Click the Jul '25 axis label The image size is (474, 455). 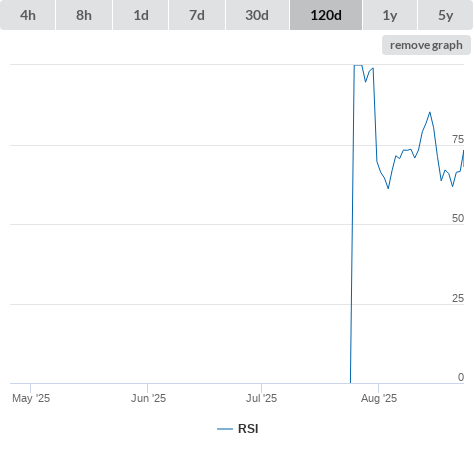pos(262,398)
